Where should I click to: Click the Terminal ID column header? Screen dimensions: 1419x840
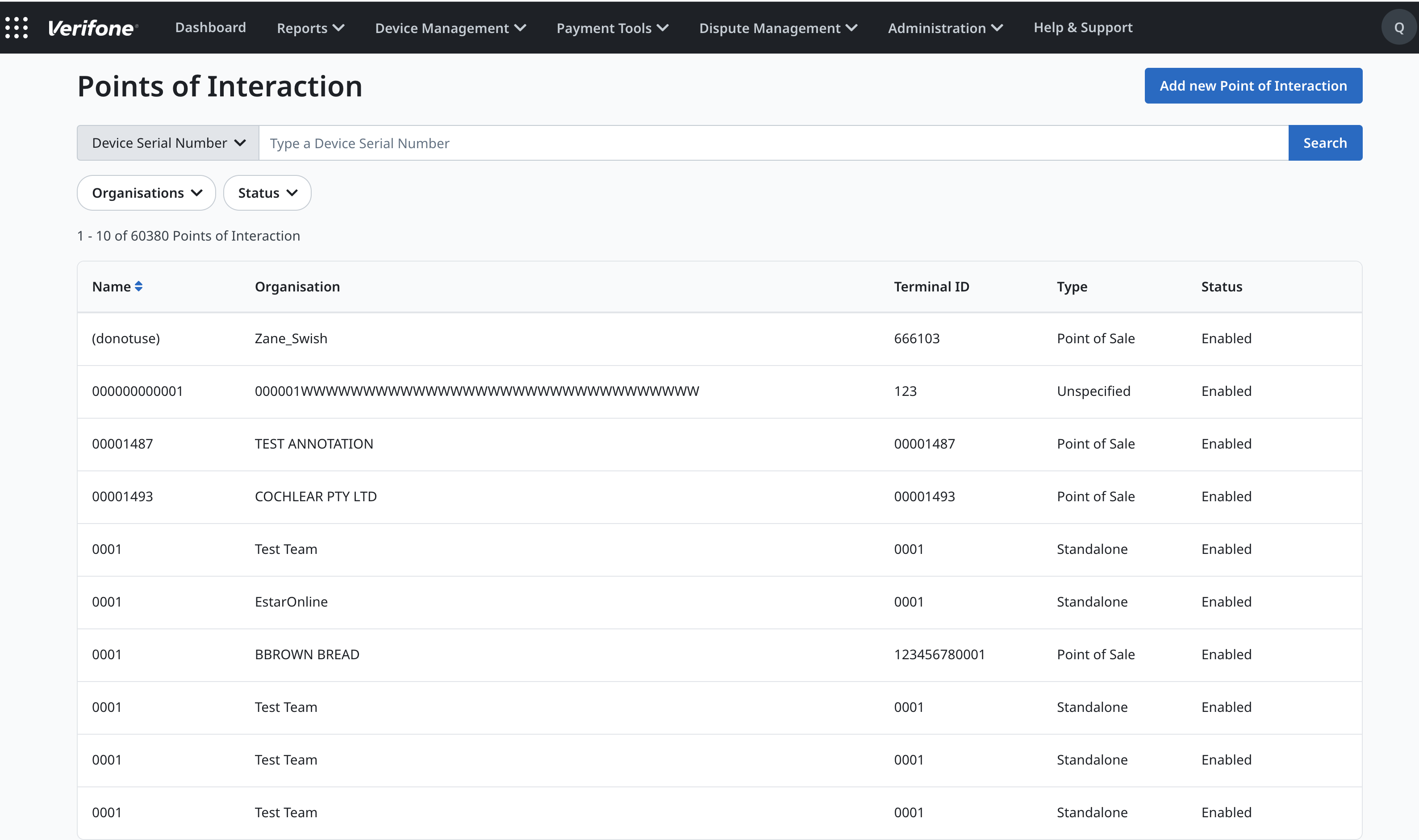tap(931, 287)
